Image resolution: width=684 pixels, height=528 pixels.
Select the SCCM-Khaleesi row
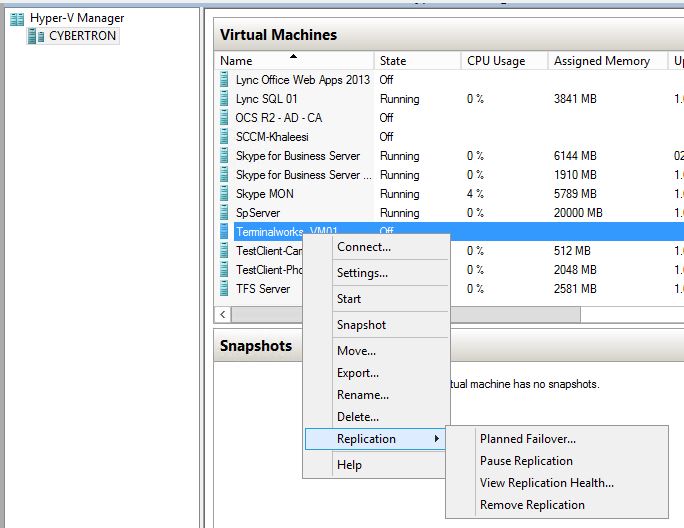click(x=449, y=137)
